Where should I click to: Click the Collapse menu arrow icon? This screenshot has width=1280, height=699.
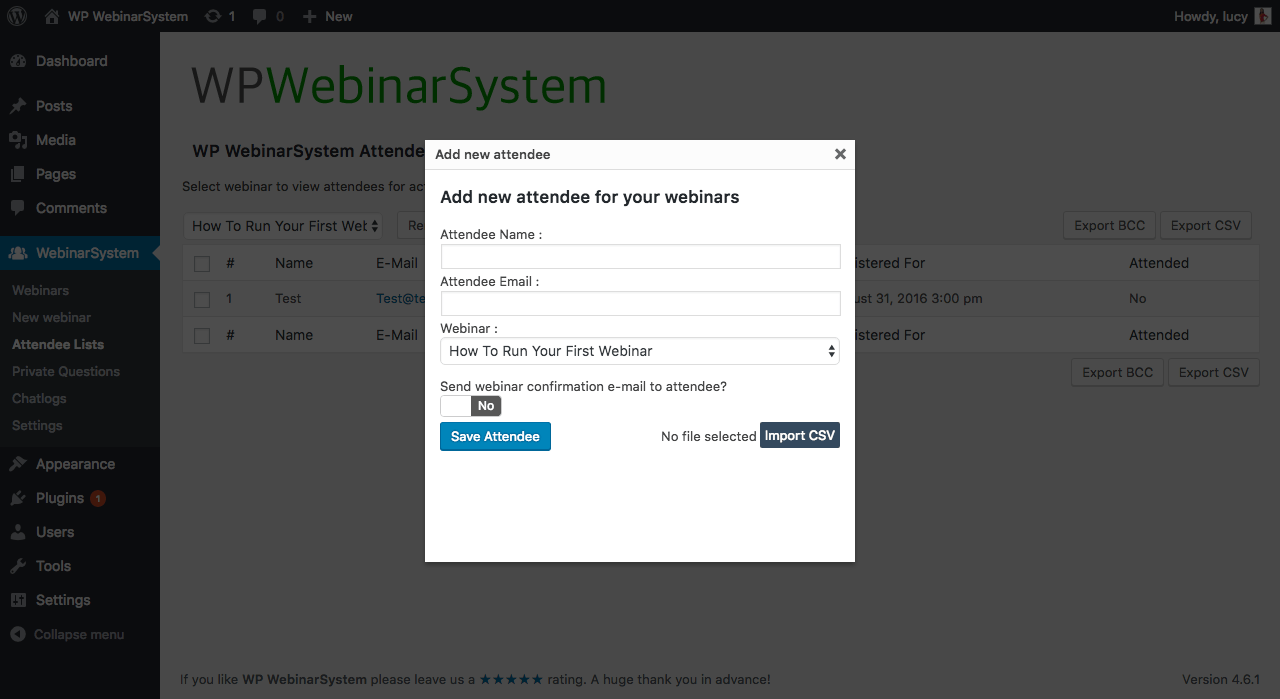pos(18,634)
